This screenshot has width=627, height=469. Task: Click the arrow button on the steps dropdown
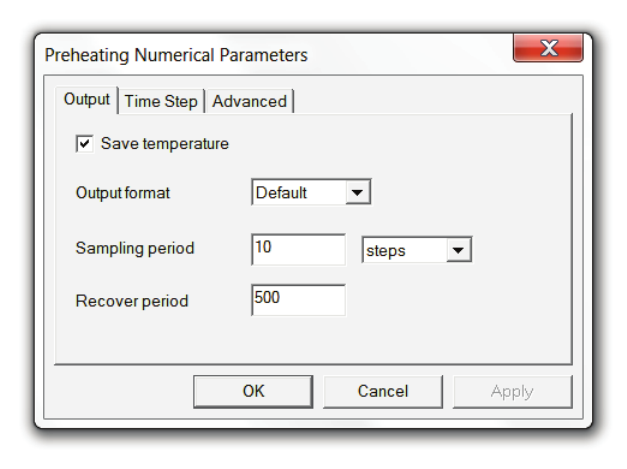[459, 250]
